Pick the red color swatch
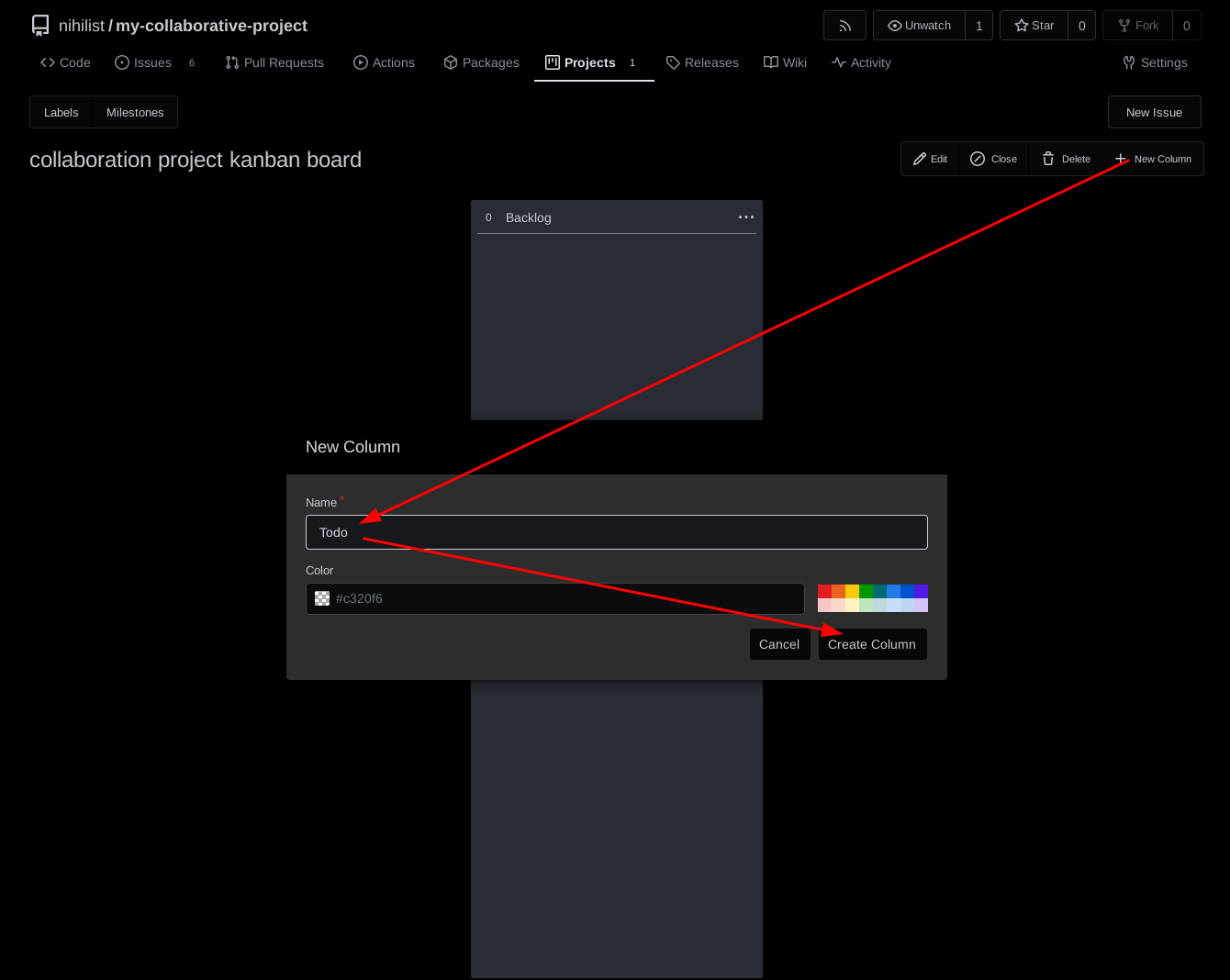The image size is (1230, 980). tap(824, 592)
